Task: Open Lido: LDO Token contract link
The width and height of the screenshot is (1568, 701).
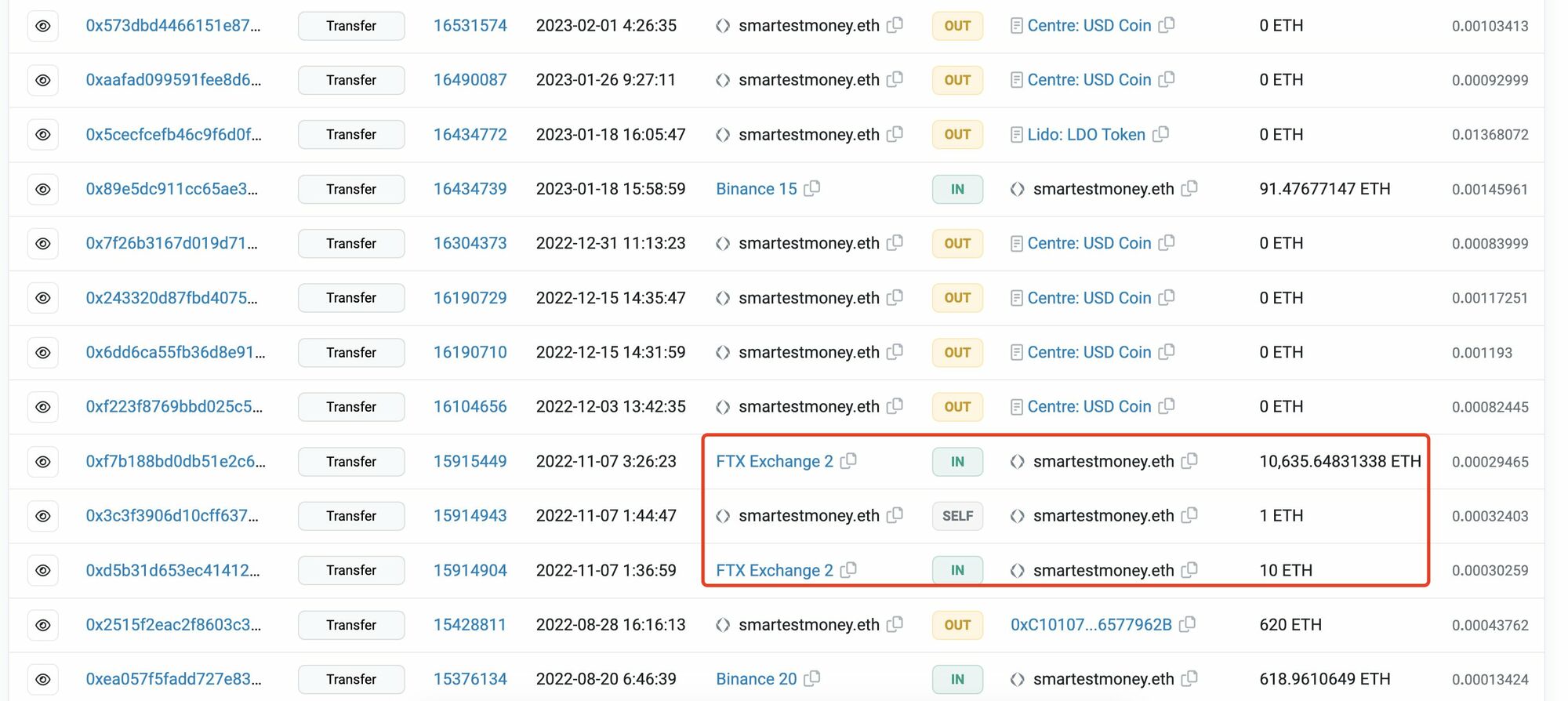Action: point(1087,135)
